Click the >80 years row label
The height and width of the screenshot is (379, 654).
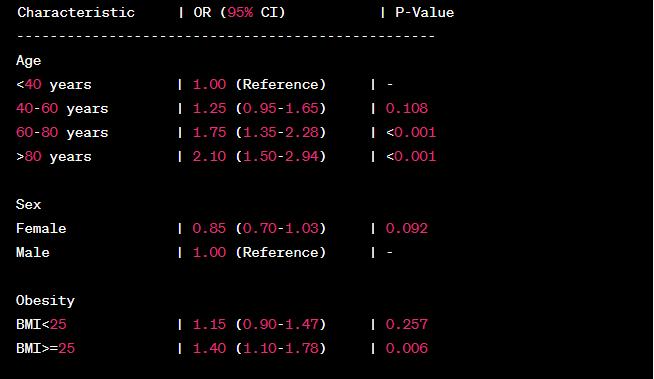(x=54, y=157)
